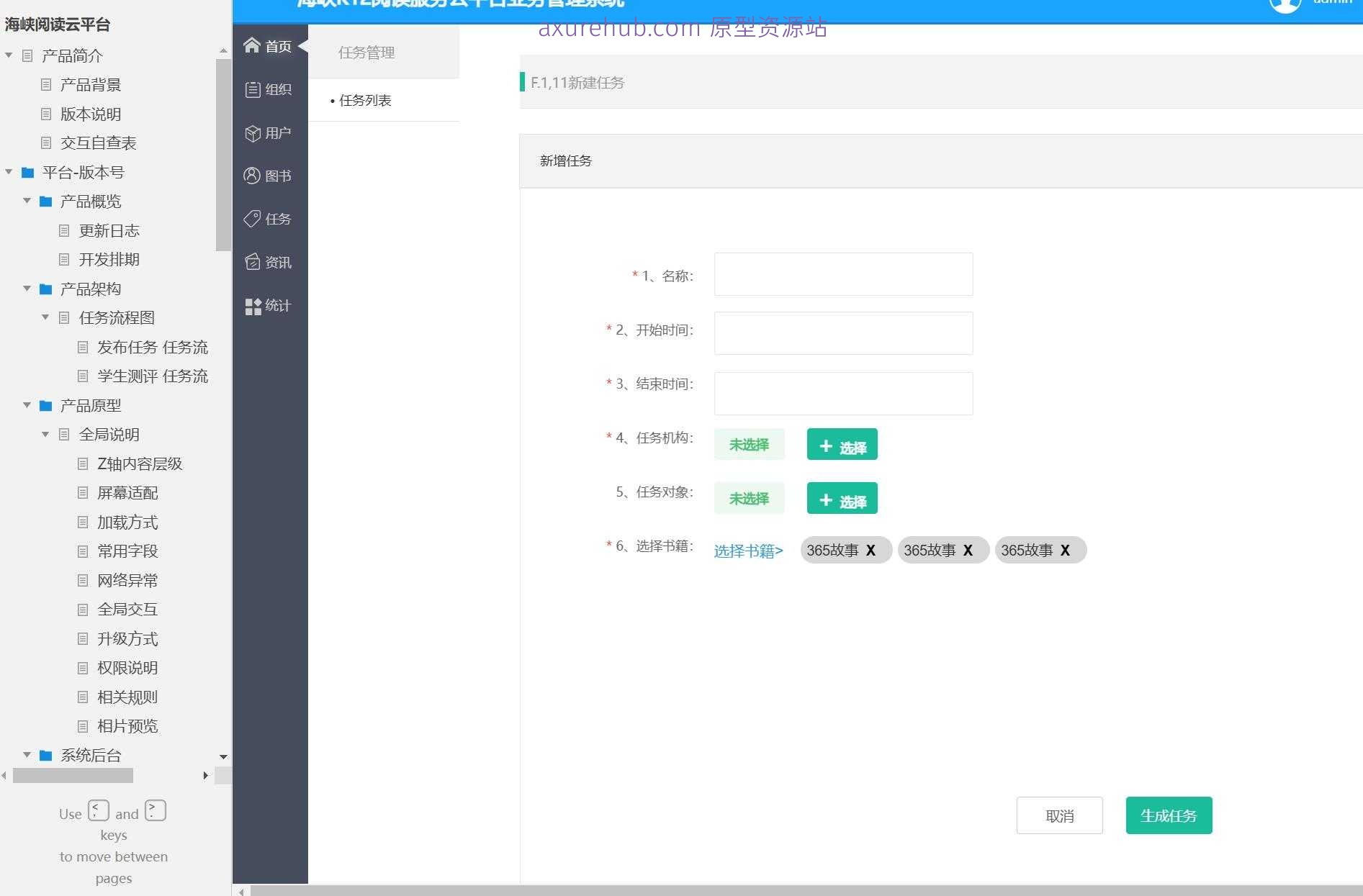Click the sidebar horizontal scrollbar
Viewport: 1363px width, 896px height.
(73, 777)
